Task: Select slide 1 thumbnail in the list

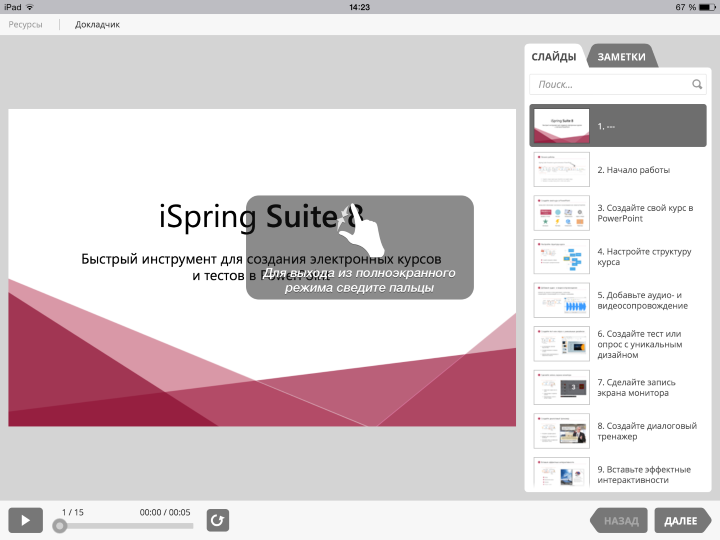Action: click(x=562, y=126)
